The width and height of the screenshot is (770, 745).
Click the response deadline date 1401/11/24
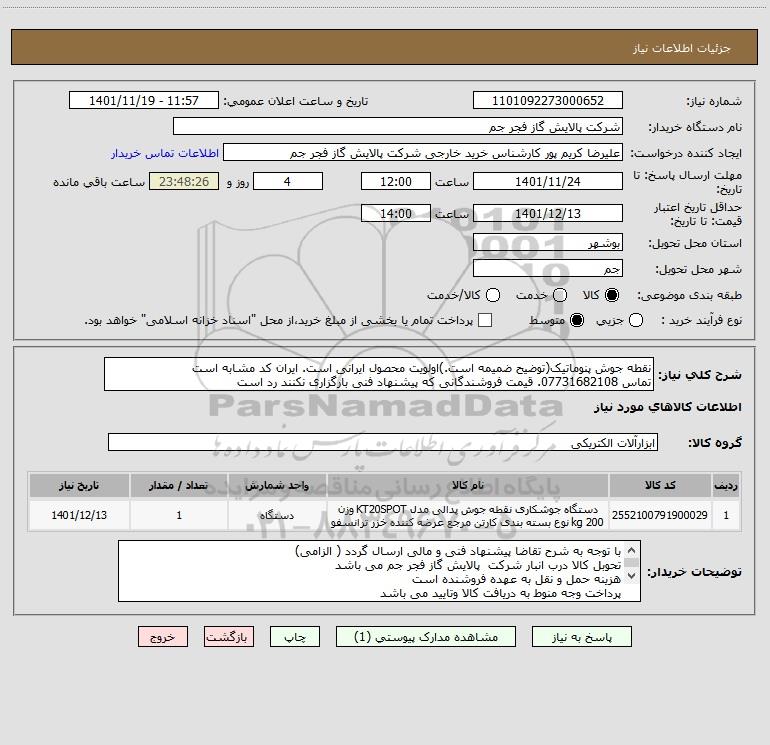tap(548, 181)
